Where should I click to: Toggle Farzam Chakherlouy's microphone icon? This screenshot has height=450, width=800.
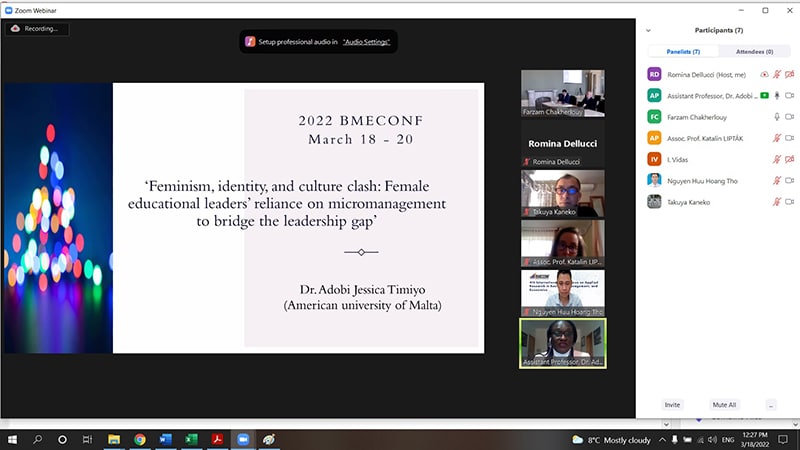[x=777, y=116]
